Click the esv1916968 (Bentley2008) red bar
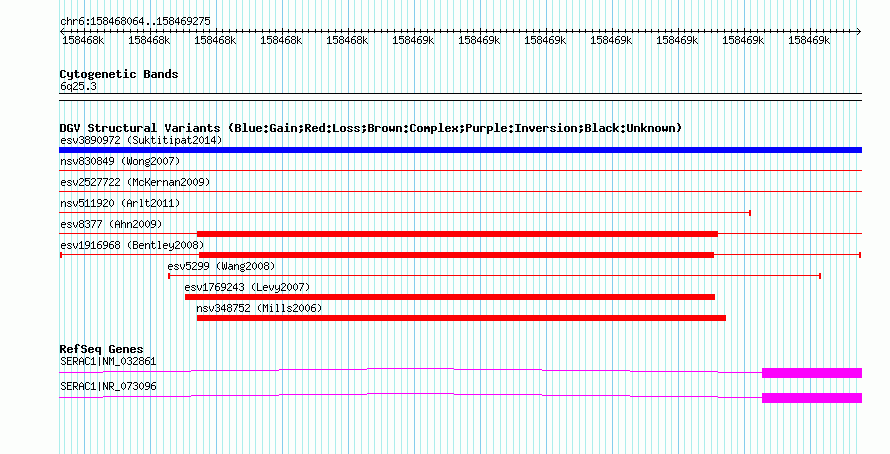This screenshot has height=454, width=890. click(456, 255)
